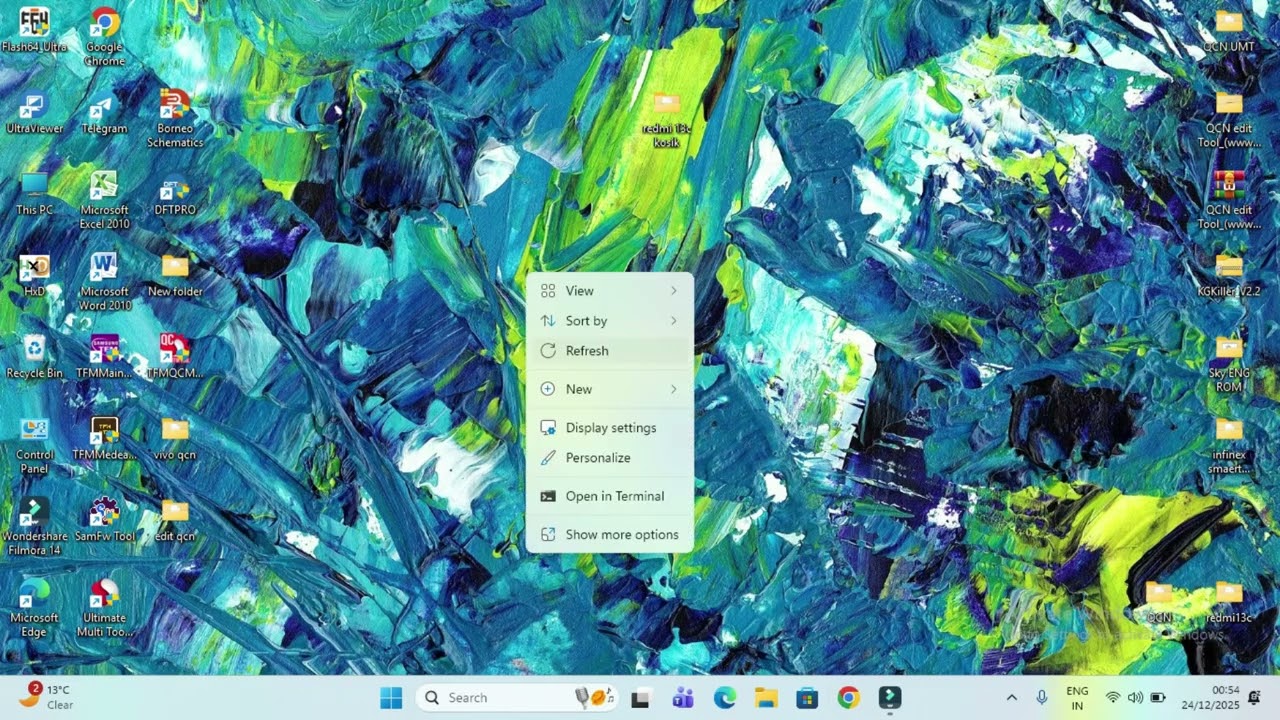Image resolution: width=1280 pixels, height=720 pixels.
Task: Select the HxD desktop shortcut
Action: pyautogui.click(x=35, y=276)
